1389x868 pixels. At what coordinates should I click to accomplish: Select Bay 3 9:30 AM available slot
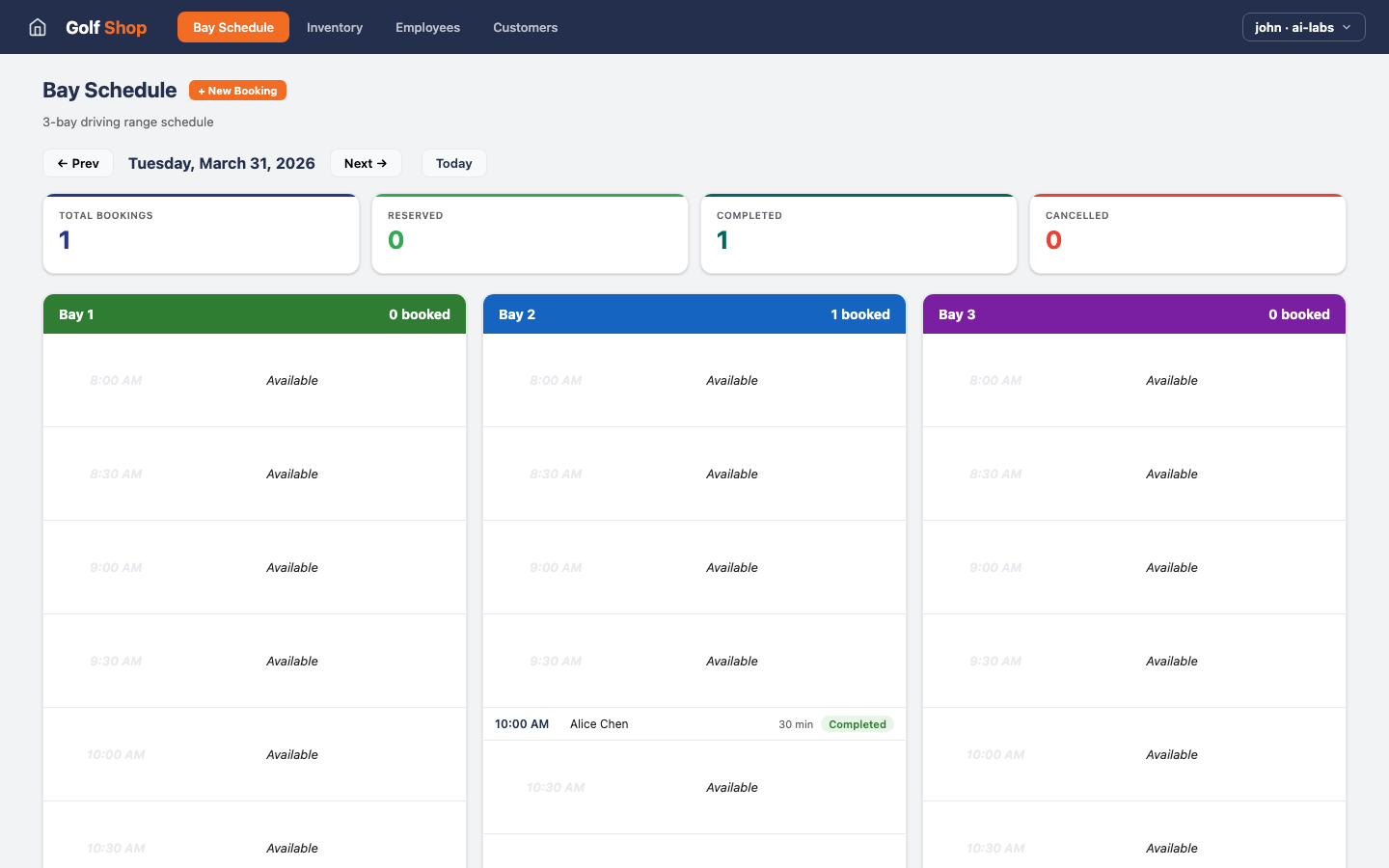1134,662
